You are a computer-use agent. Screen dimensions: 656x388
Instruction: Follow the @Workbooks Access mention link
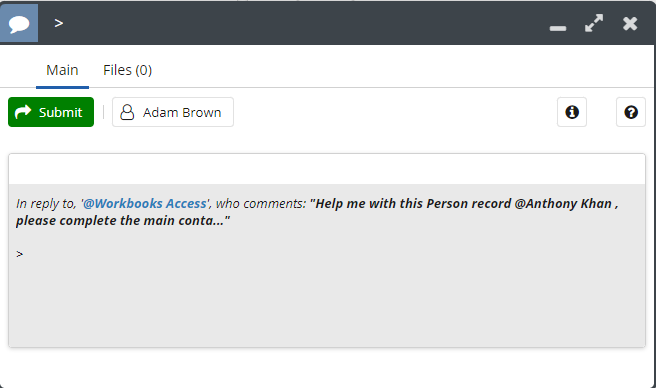145,203
